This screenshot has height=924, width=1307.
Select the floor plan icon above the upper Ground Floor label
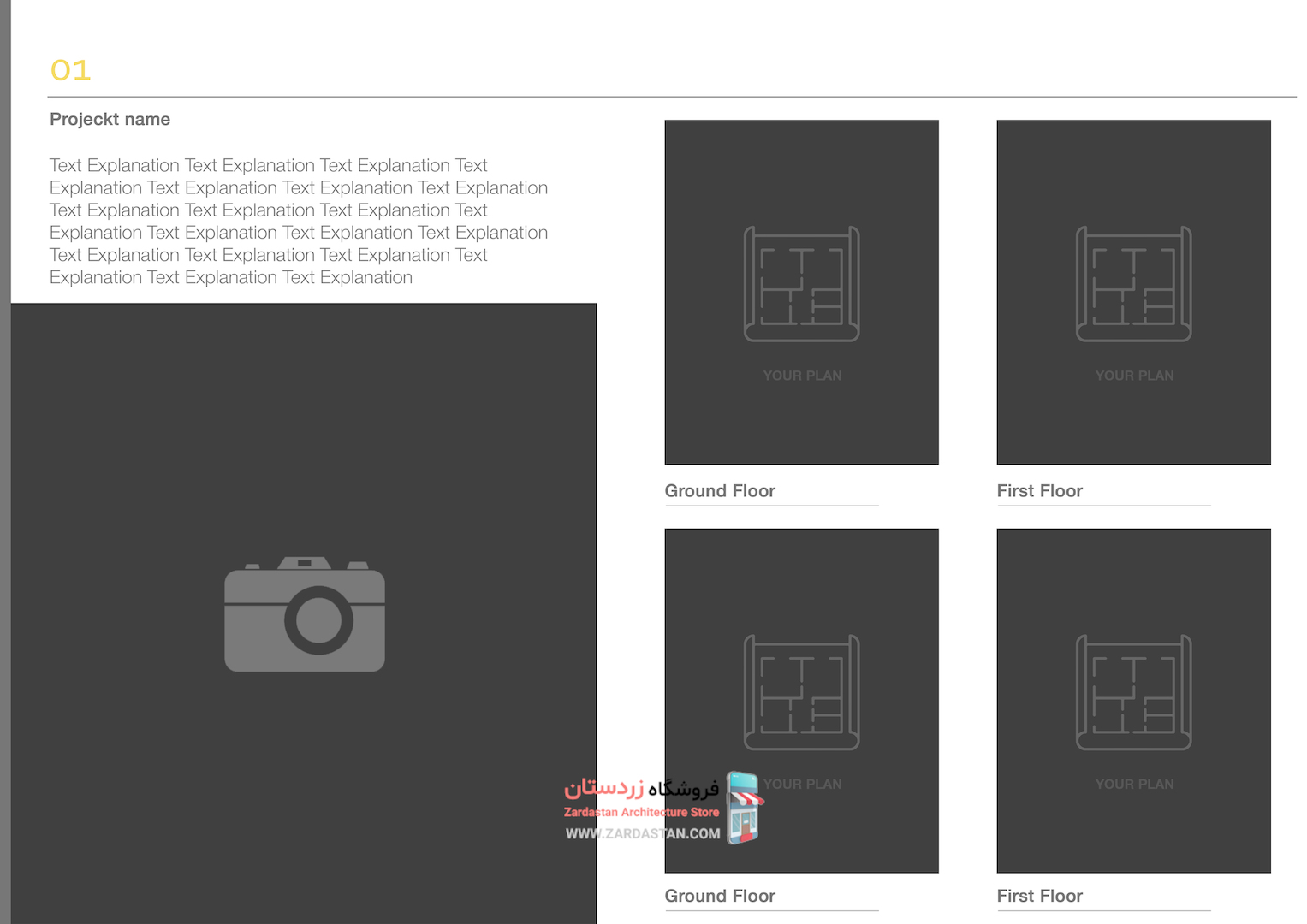[x=801, y=284]
